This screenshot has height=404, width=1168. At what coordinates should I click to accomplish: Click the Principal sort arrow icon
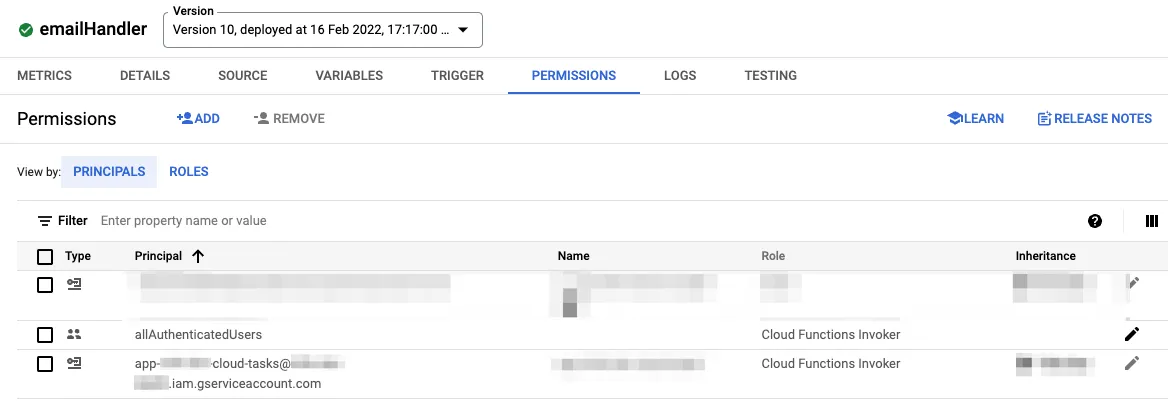198,256
